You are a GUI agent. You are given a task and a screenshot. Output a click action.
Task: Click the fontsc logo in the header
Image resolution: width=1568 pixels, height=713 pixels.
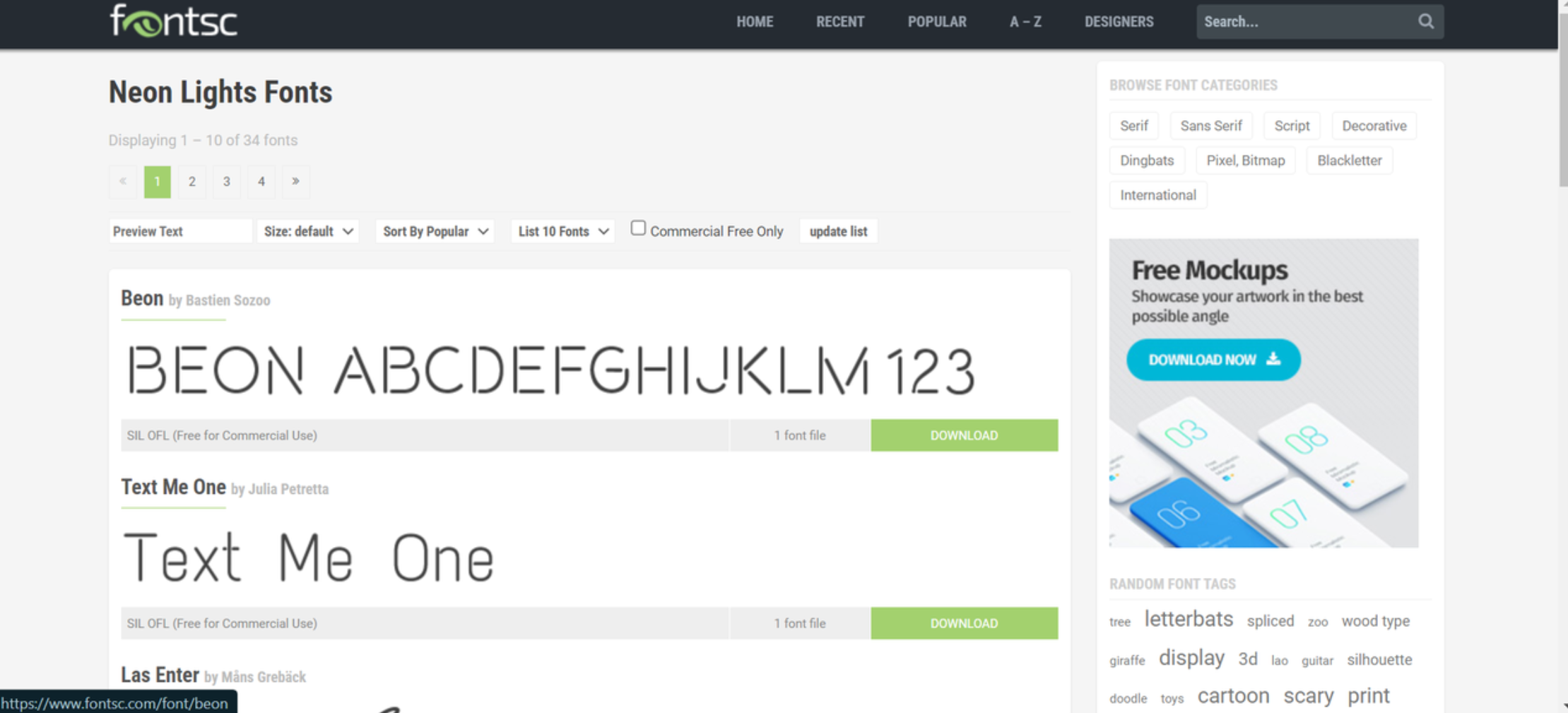pos(173,21)
